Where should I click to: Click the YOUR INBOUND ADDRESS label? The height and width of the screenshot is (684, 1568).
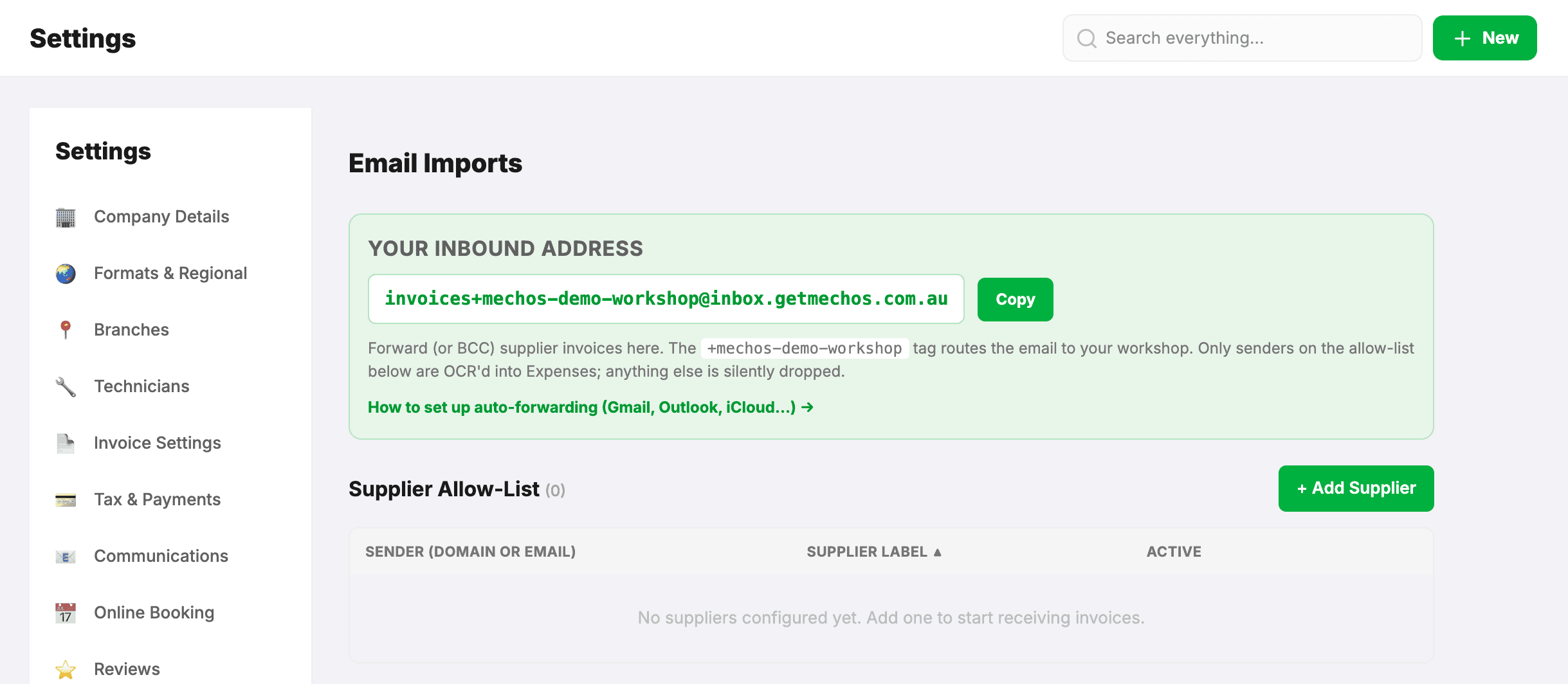(506, 249)
